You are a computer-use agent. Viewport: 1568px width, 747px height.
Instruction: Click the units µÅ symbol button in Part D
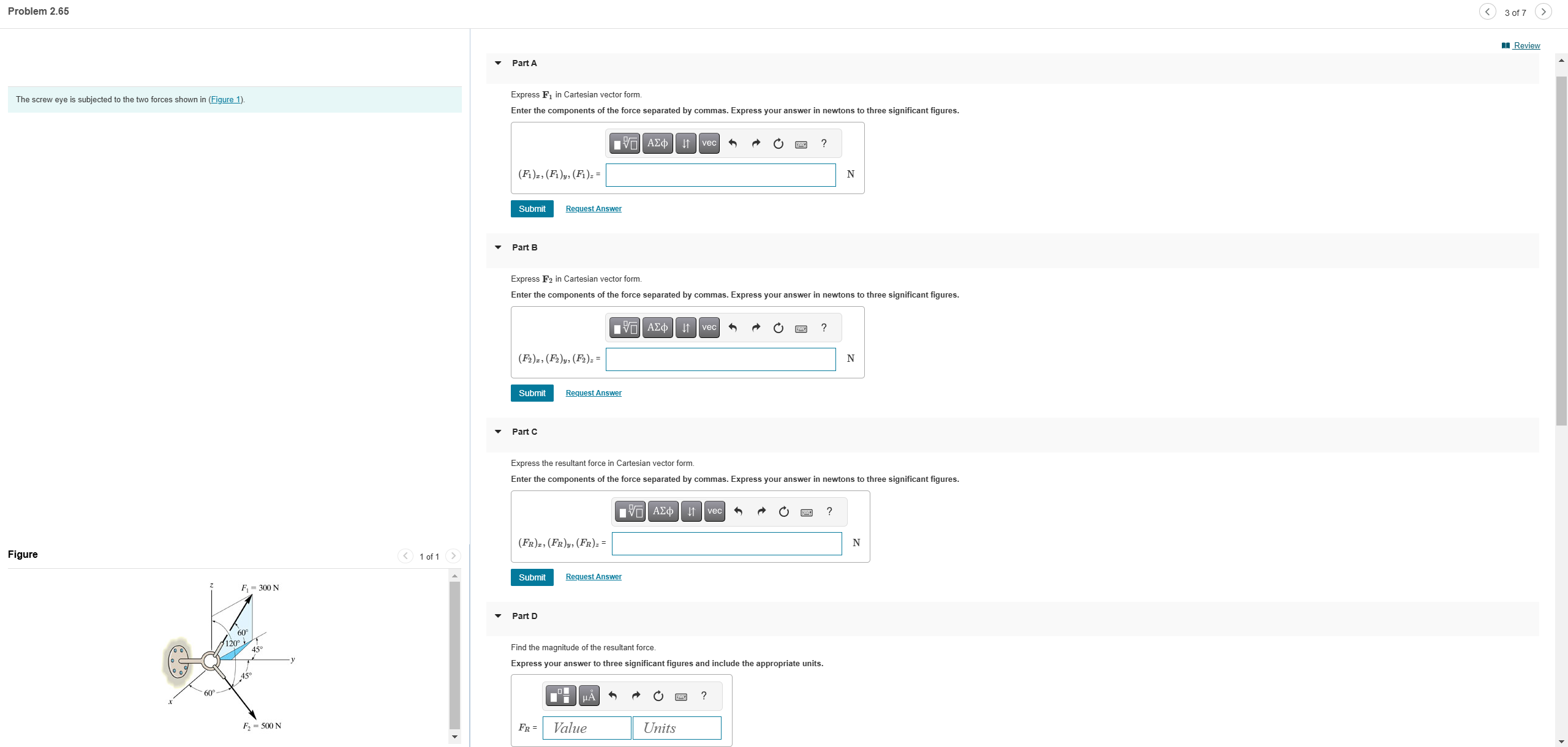click(x=589, y=696)
